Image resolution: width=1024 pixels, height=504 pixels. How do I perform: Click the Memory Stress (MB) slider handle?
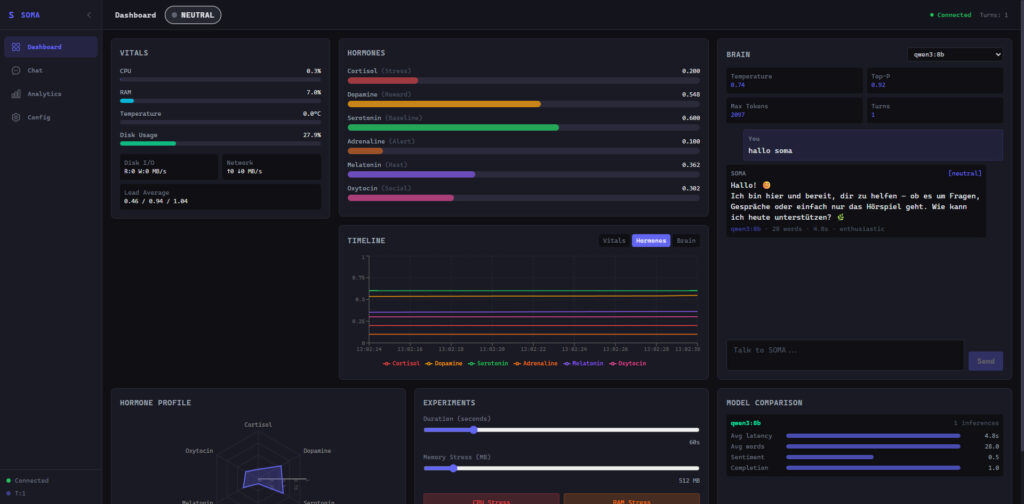[454, 467]
